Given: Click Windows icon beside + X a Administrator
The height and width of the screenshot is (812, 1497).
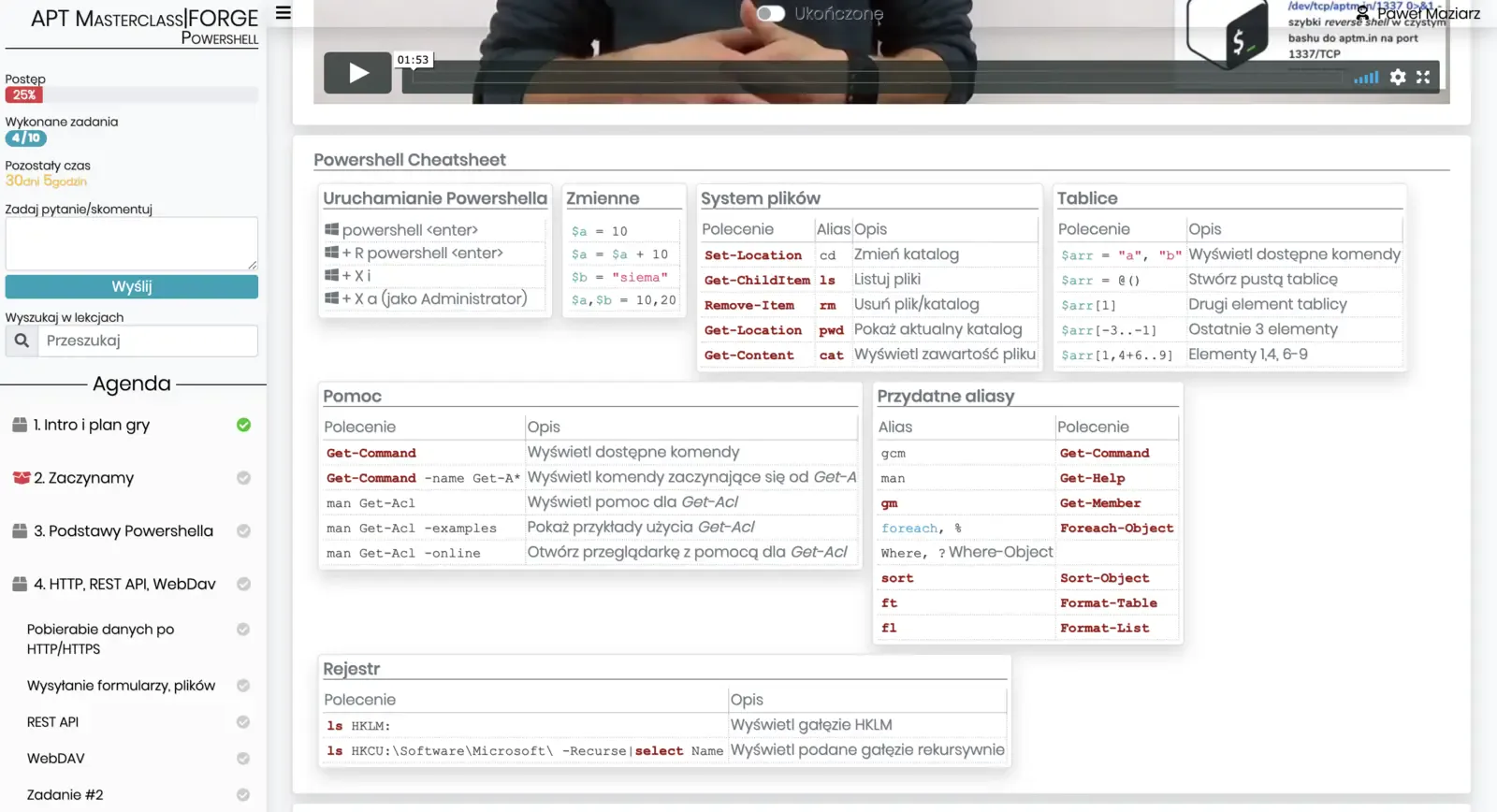Looking at the screenshot, I should (x=331, y=298).
